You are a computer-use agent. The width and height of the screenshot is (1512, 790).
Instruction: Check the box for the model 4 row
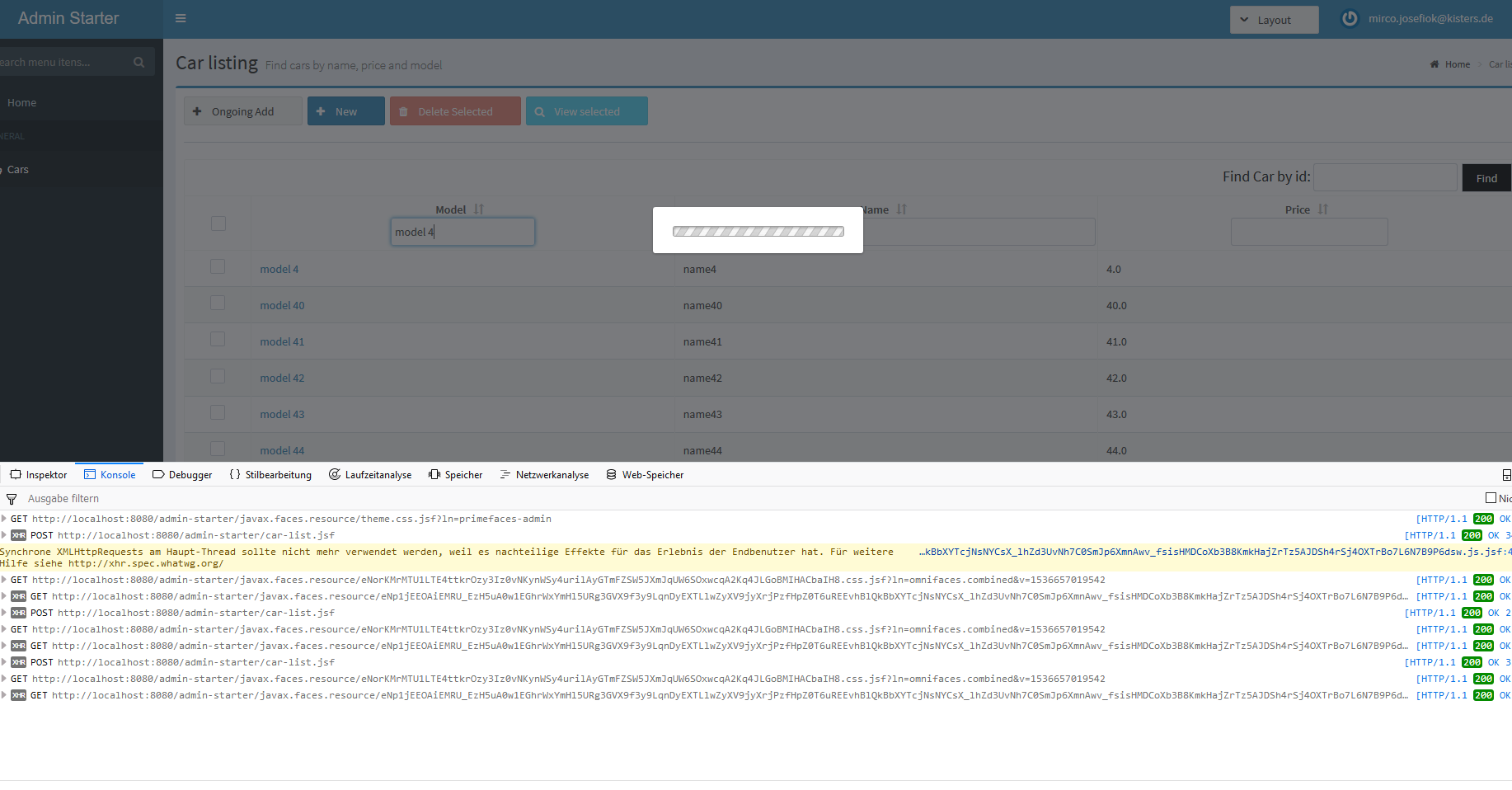[x=218, y=266]
